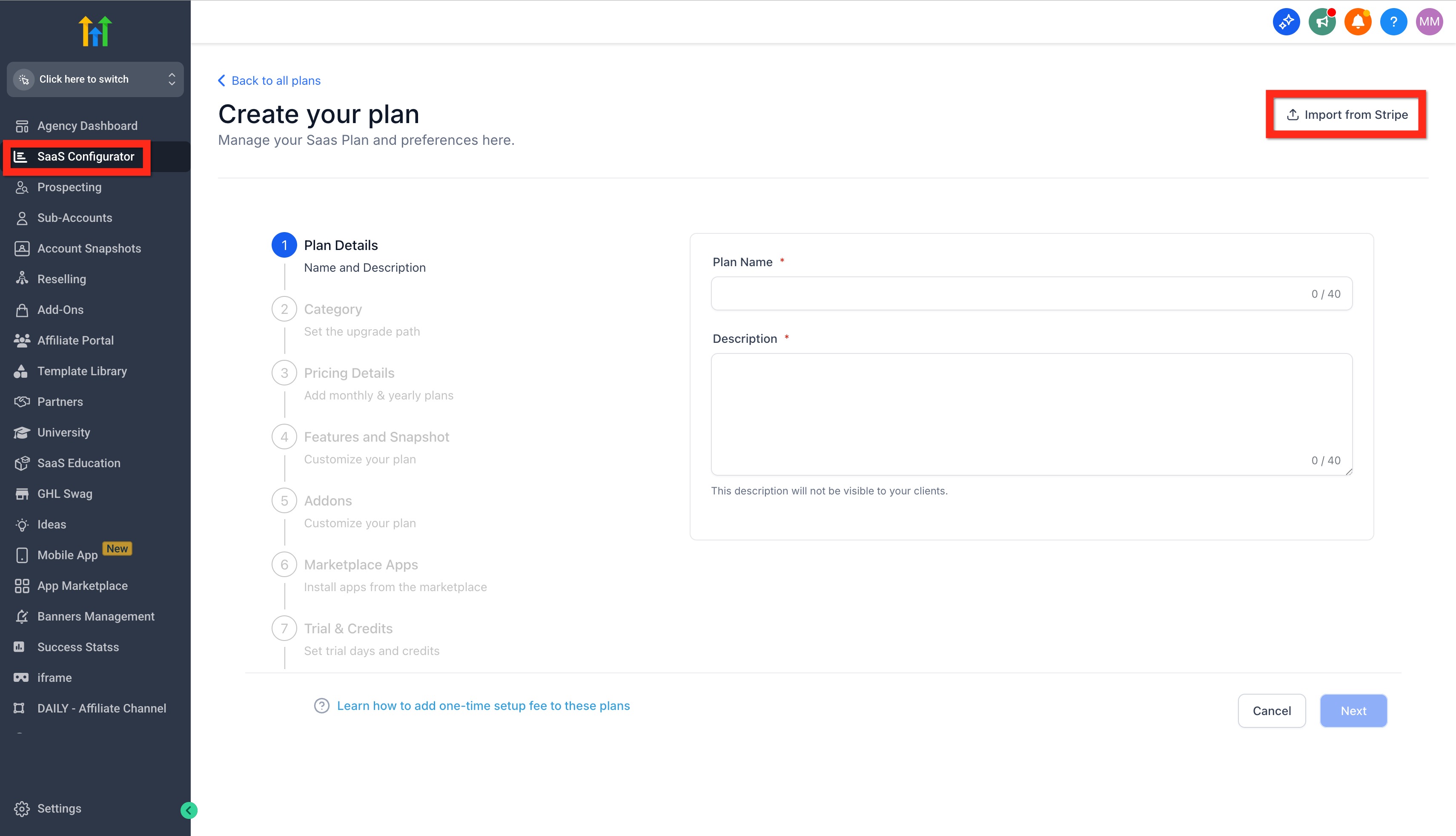Screen dimensions: 1456x836
Task: Collapse sidebar with green arrow button
Action: click(x=189, y=810)
